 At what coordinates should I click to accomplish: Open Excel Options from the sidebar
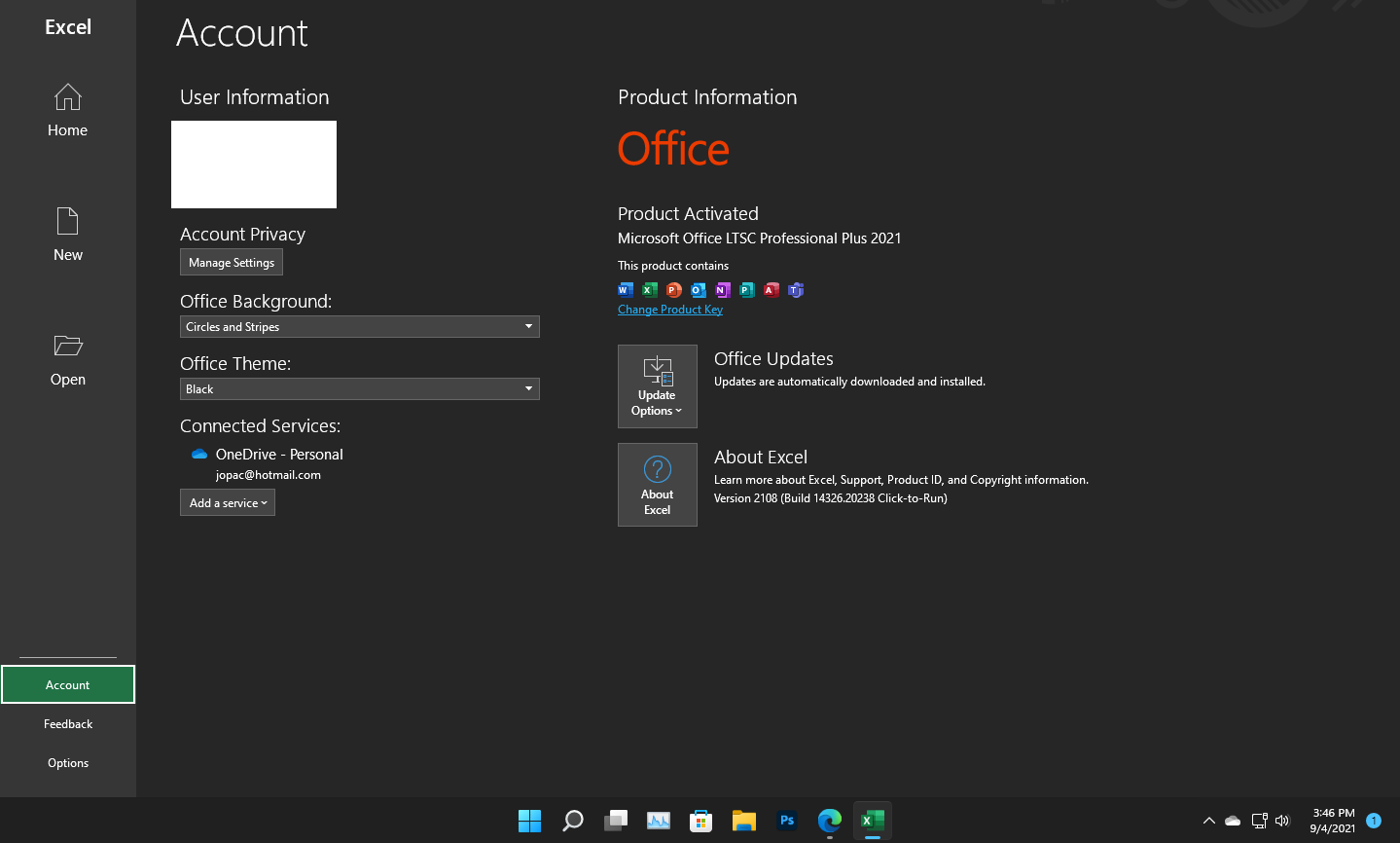68,762
